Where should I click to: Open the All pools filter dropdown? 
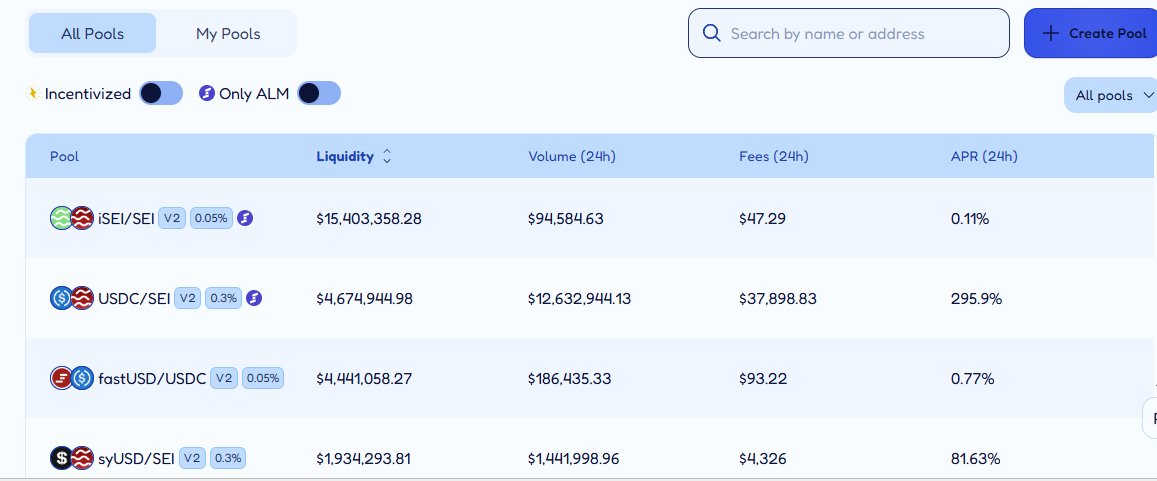point(1111,95)
